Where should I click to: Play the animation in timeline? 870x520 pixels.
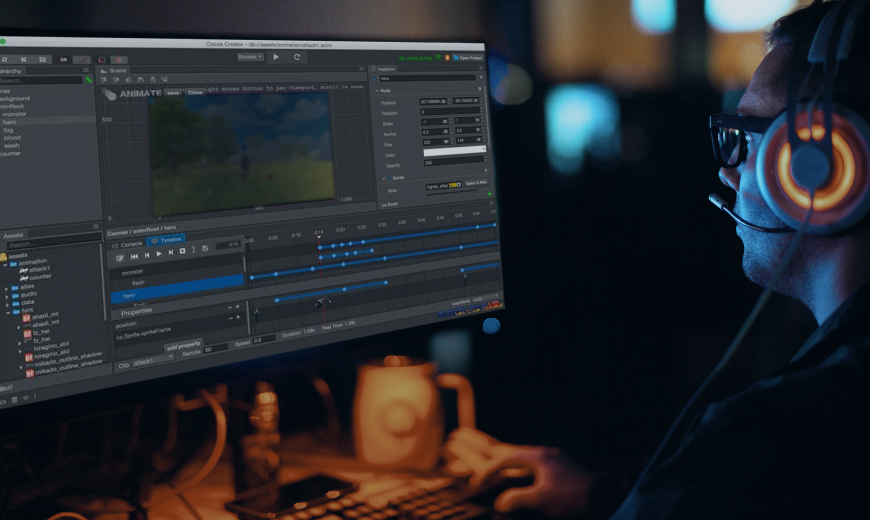click(159, 254)
